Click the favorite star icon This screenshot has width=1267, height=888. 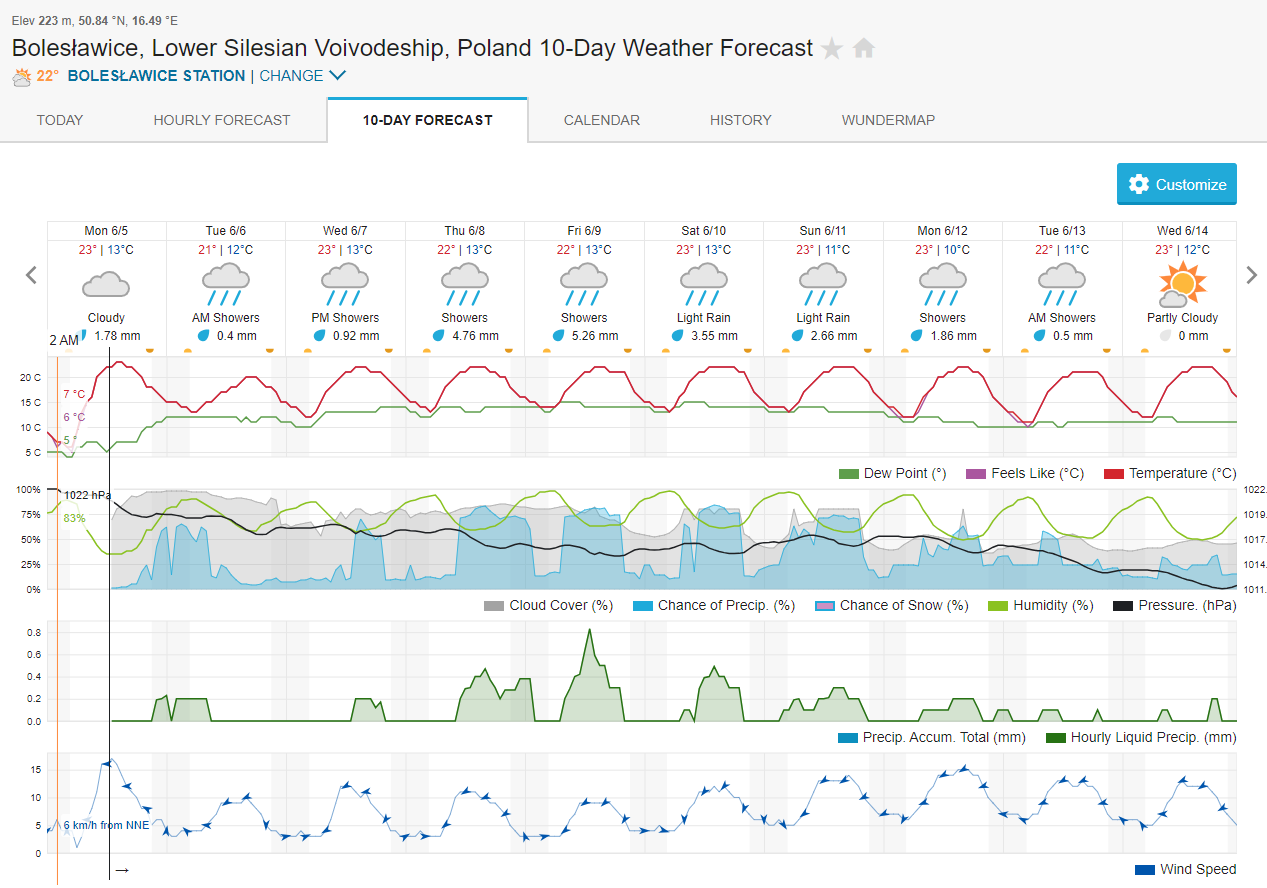pos(832,48)
